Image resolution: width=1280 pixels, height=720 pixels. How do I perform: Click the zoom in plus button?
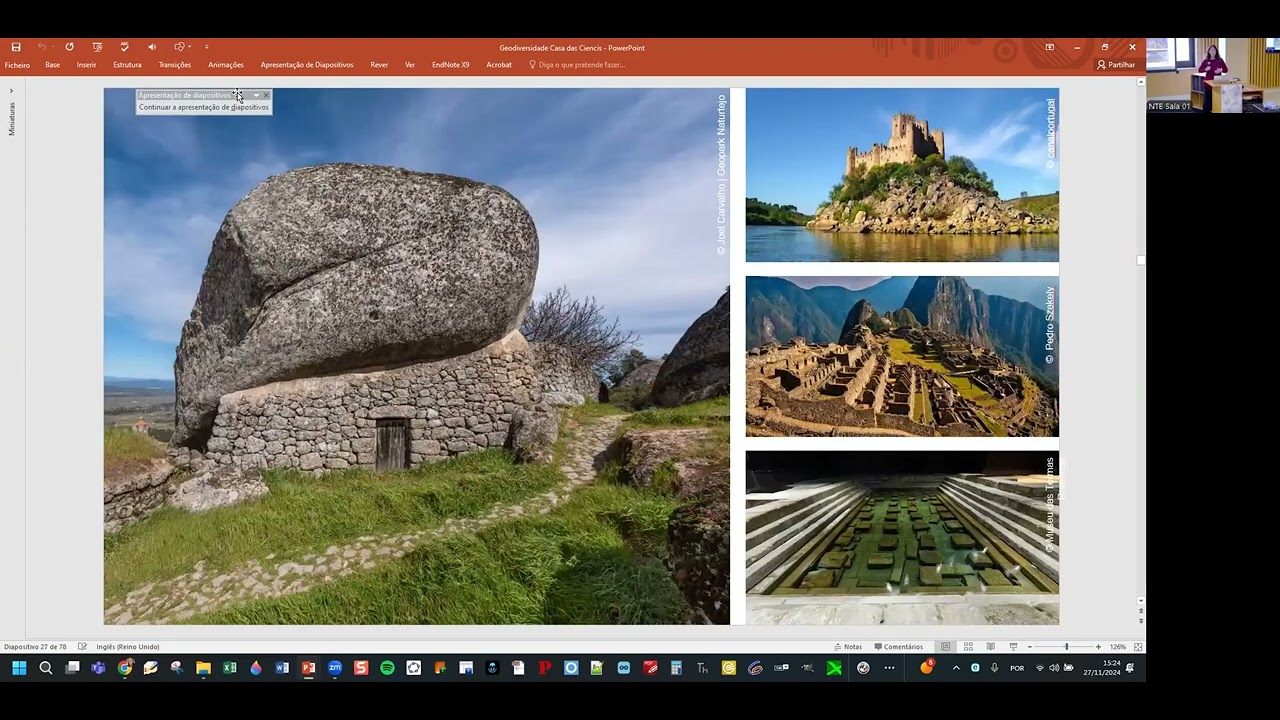point(1098,647)
